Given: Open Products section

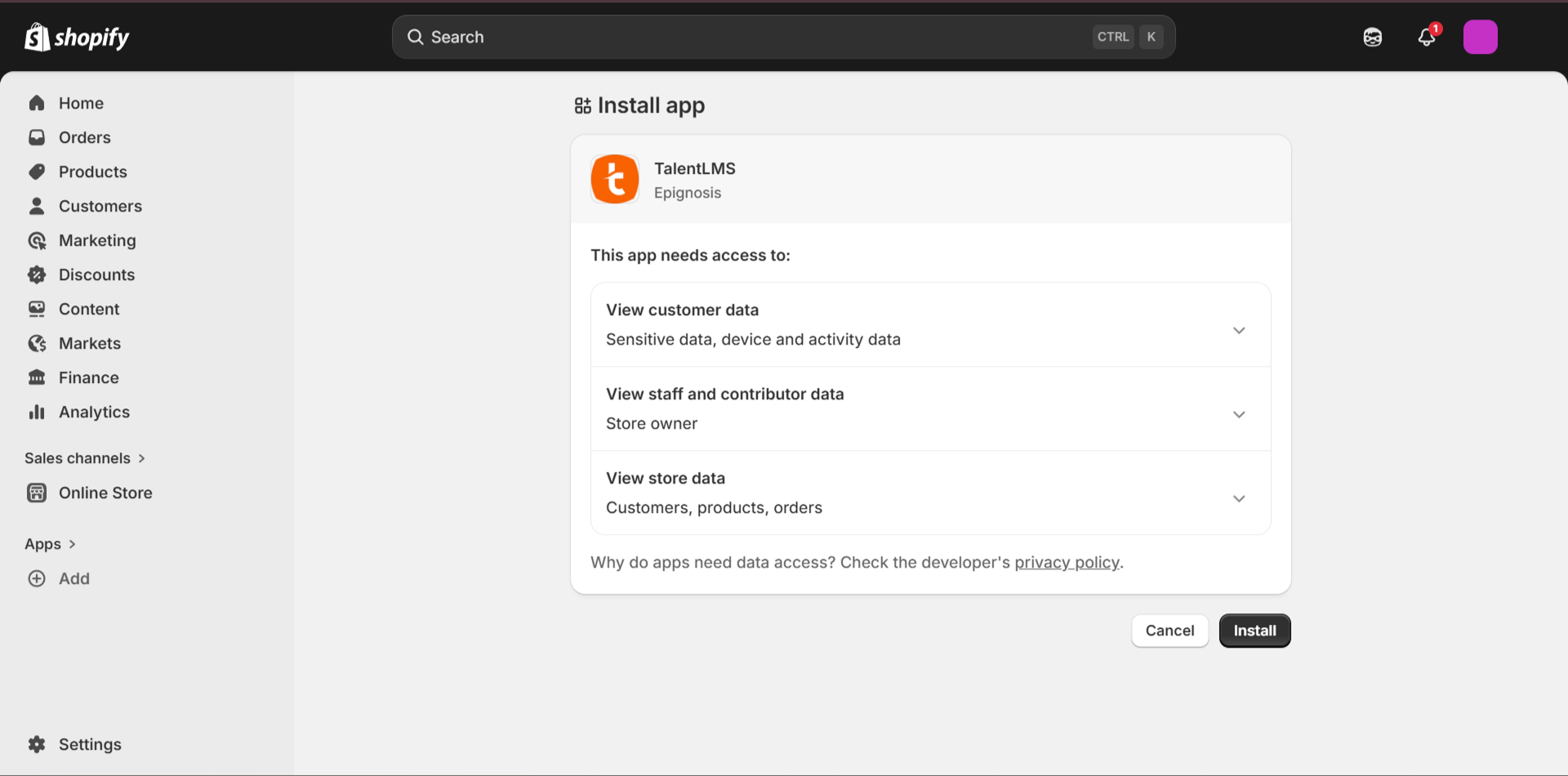Looking at the screenshot, I should coord(93,172).
